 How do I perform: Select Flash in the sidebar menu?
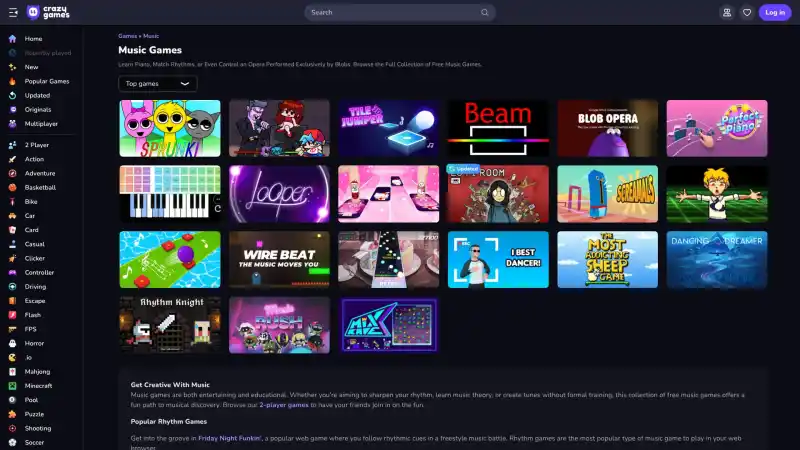click(33, 315)
